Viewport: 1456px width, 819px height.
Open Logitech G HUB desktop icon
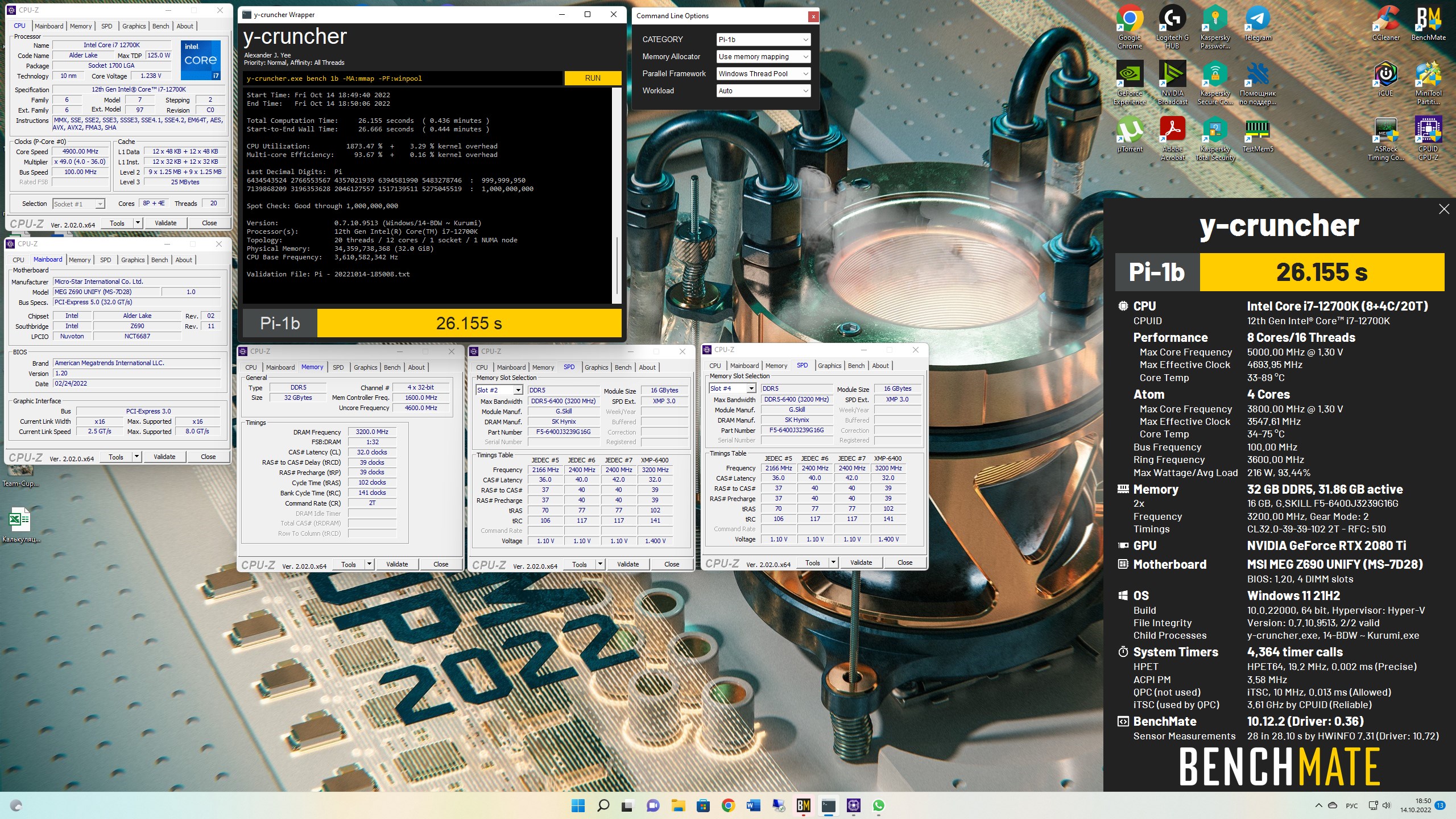1172,27
